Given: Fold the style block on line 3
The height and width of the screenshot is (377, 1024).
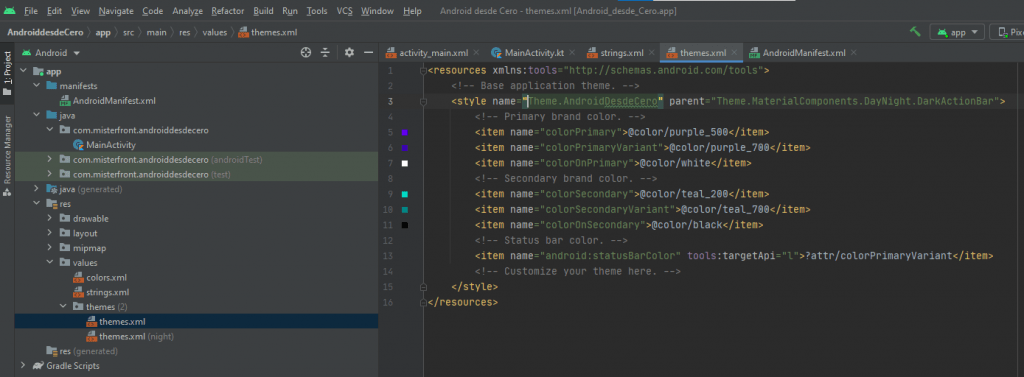Looking at the screenshot, I should tap(423, 101).
